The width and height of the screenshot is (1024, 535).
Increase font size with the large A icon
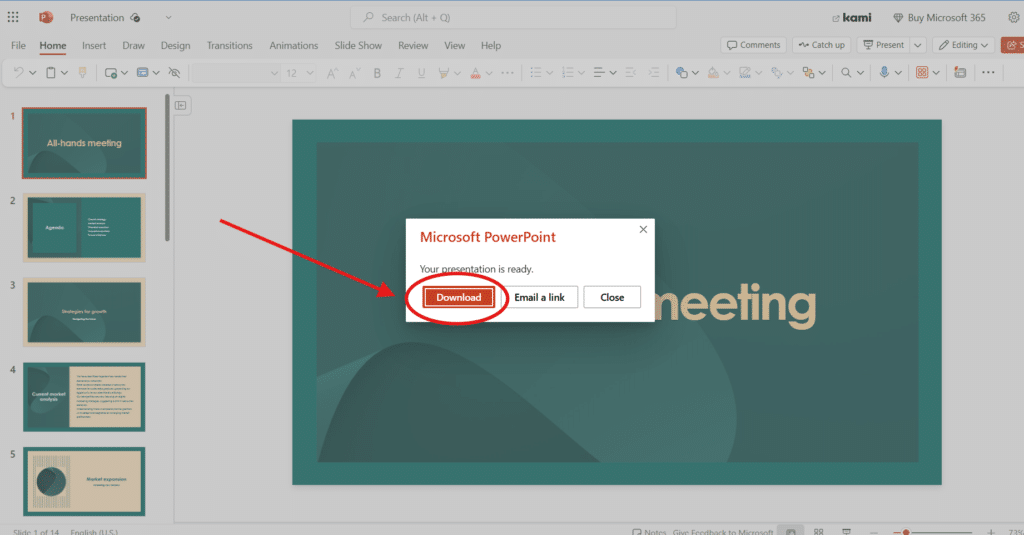tap(332, 73)
